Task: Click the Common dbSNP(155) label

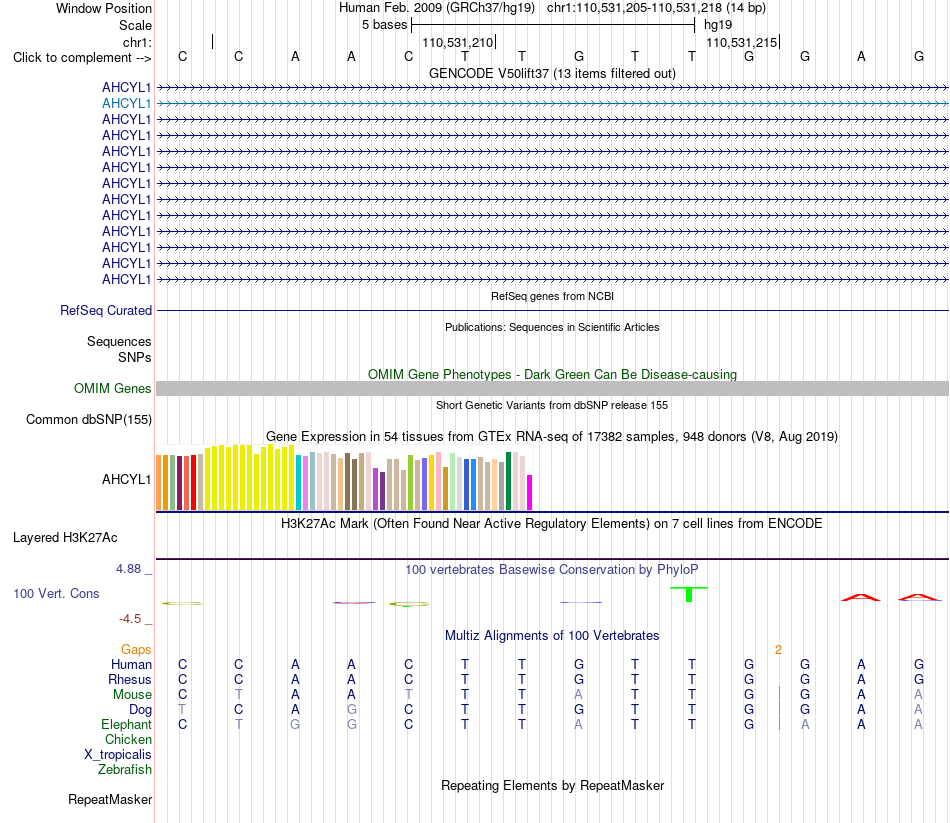Action: (88, 419)
